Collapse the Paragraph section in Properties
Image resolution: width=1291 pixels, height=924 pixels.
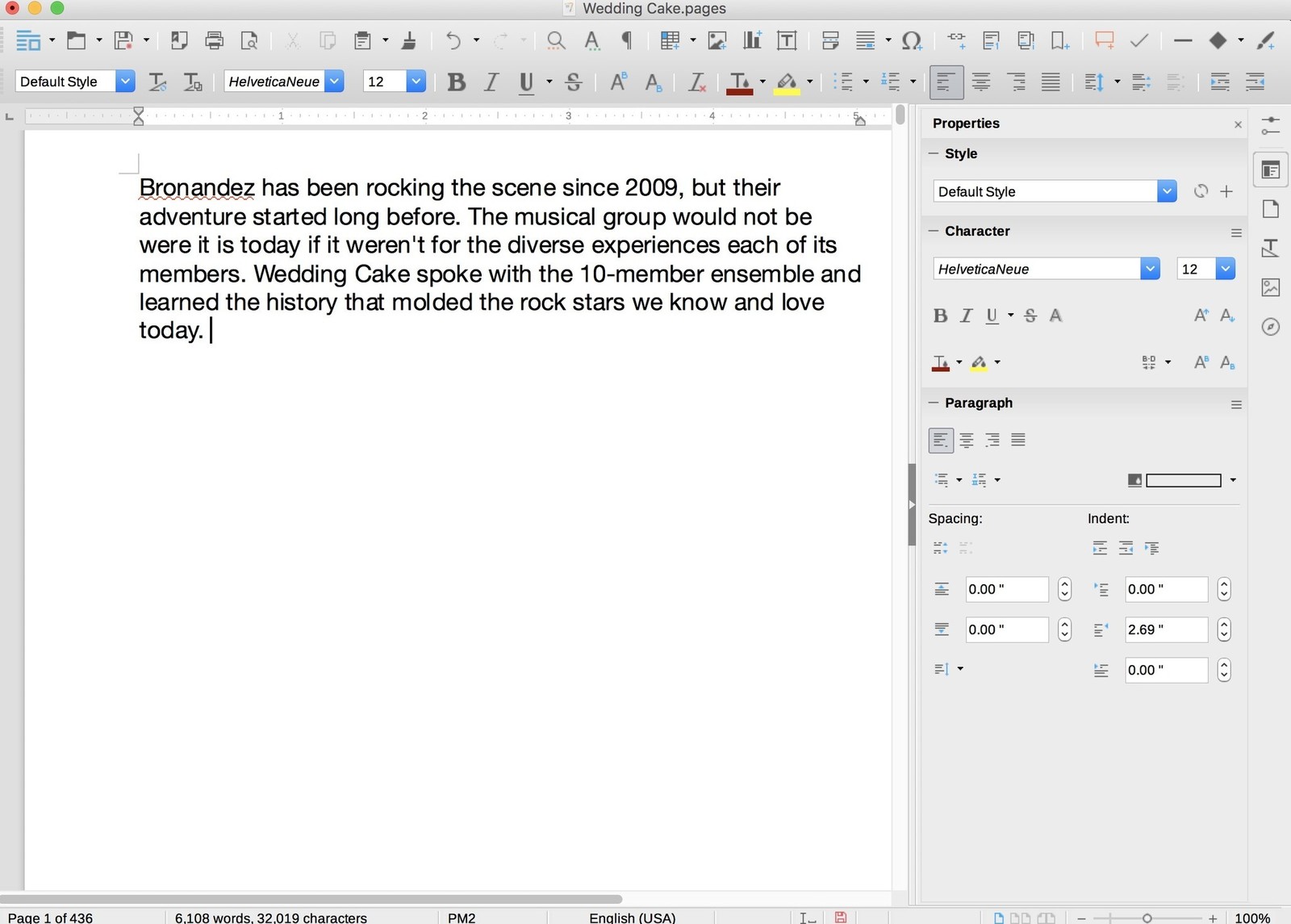[934, 403]
